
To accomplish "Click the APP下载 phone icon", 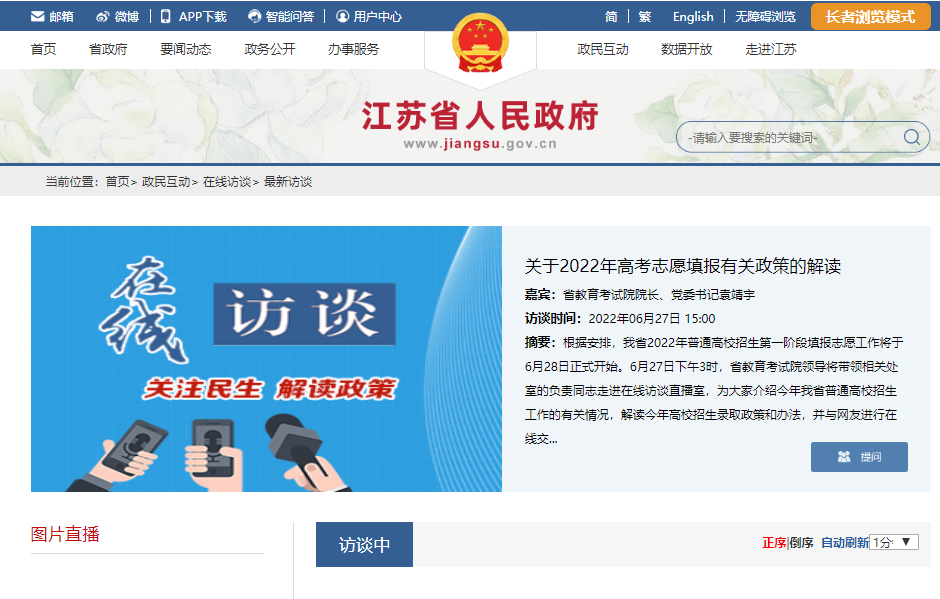I will tap(165, 17).
